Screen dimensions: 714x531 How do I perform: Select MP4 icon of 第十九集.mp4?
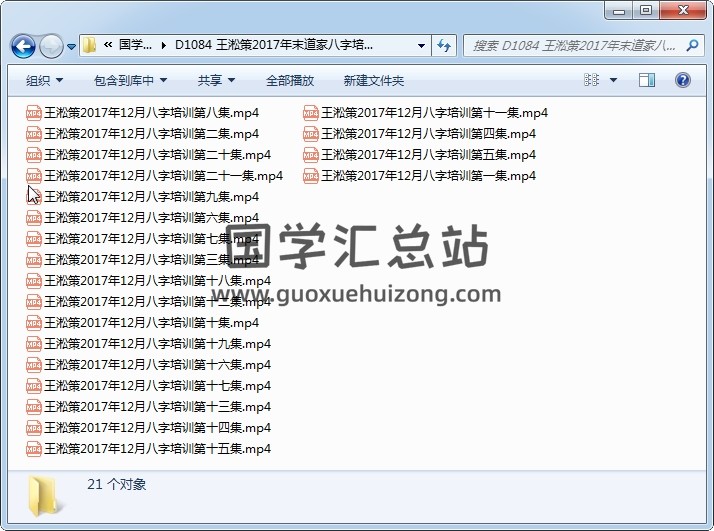pos(34,343)
